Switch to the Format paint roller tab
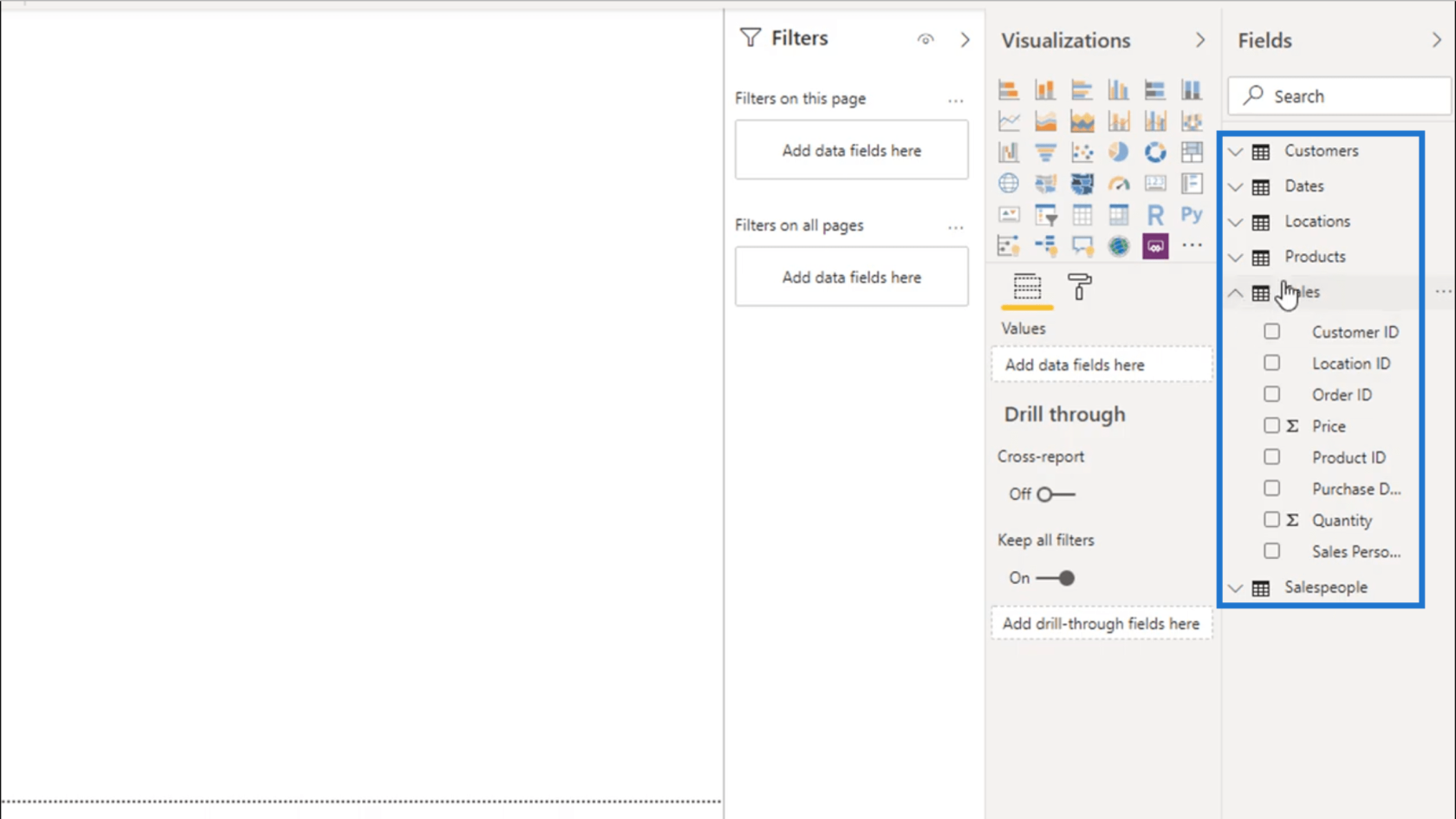Image resolution: width=1456 pixels, height=819 pixels. 1079,287
